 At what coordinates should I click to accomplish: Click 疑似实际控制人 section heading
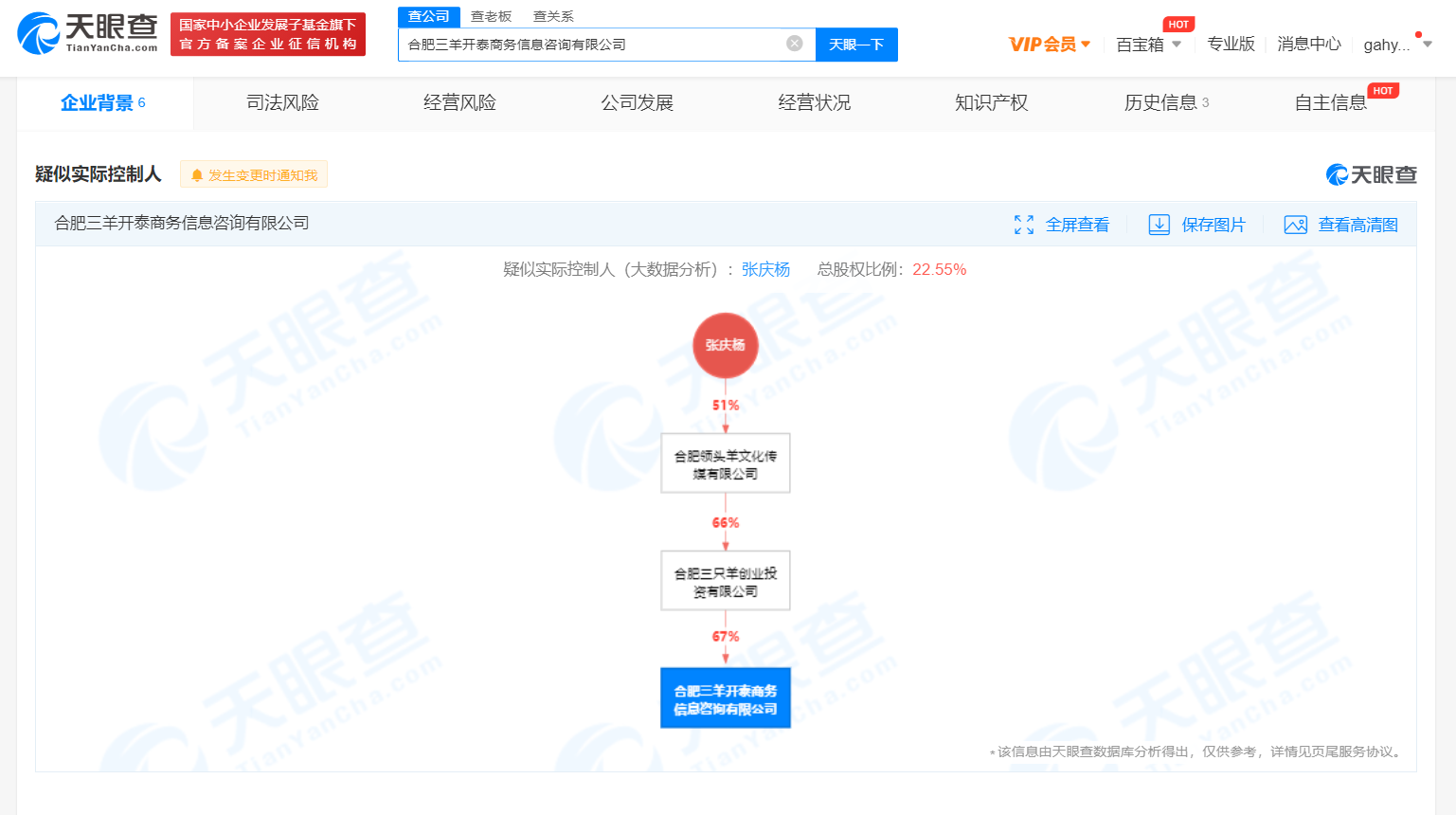[99, 173]
